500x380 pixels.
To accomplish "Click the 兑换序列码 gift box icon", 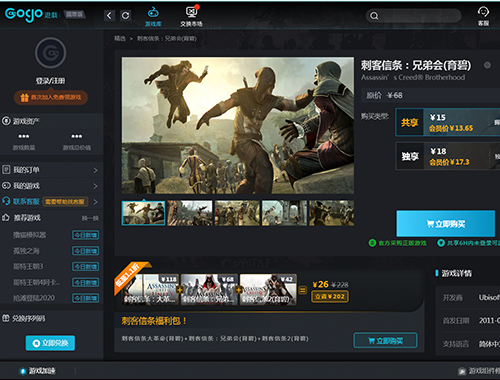I will point(6,318).
